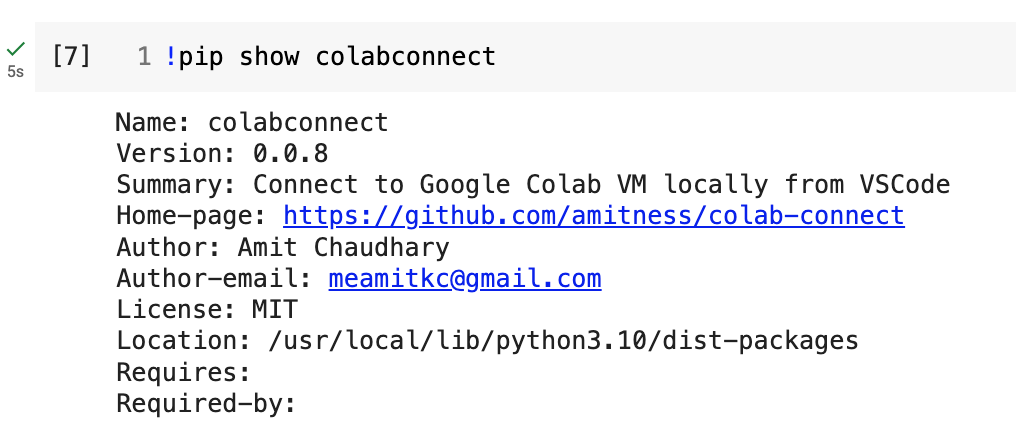1016x444 pixels.
Task: Click the 5s execution time label
Action: pyautogui.click(x=16, y=72)
